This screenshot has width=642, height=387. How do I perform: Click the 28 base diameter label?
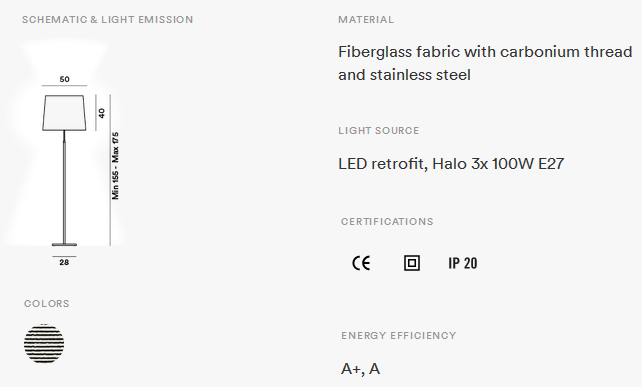point(64,263)
